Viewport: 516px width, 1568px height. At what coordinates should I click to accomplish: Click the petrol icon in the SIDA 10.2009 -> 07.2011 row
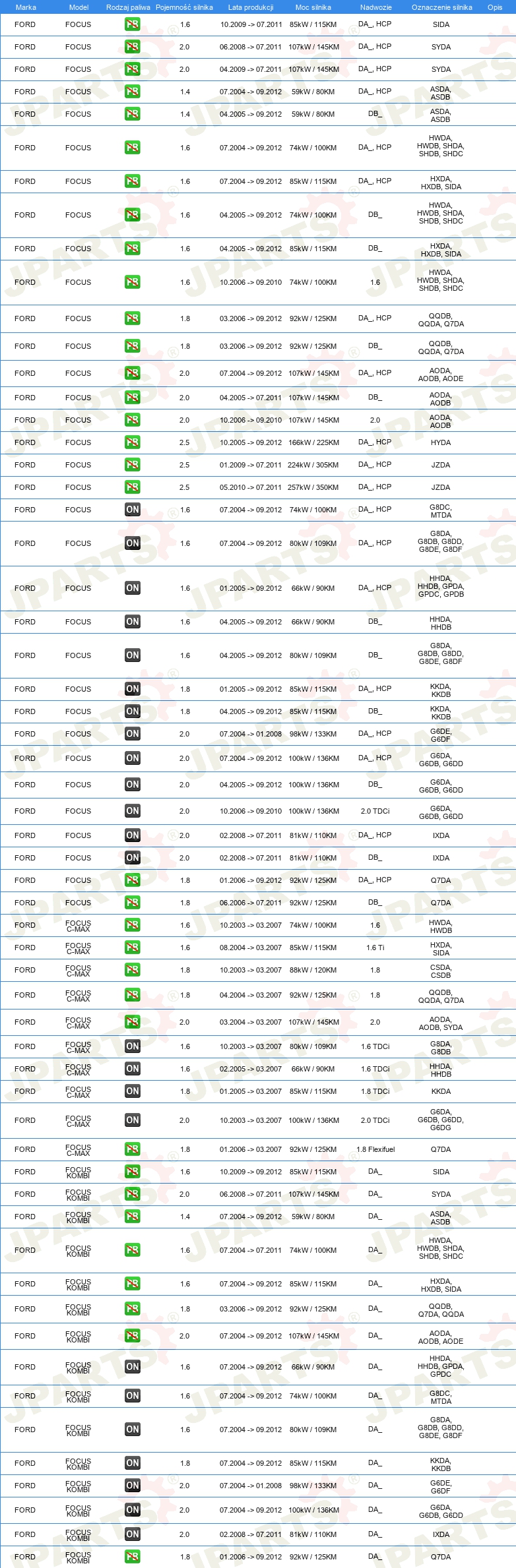pos(133,24)
